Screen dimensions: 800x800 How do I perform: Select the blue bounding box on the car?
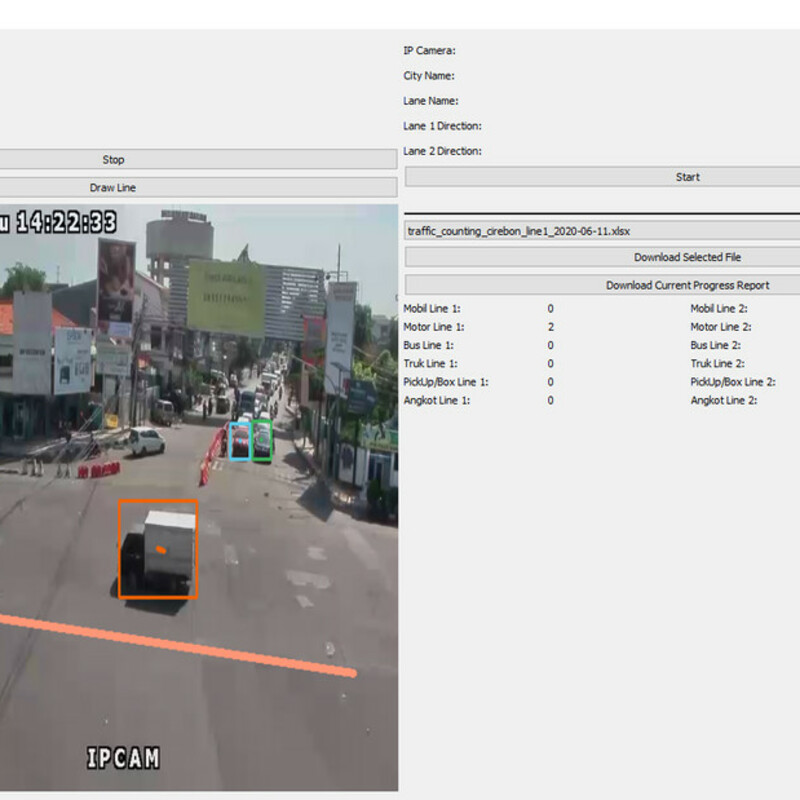pyautogui.click(x=239, y=441)
